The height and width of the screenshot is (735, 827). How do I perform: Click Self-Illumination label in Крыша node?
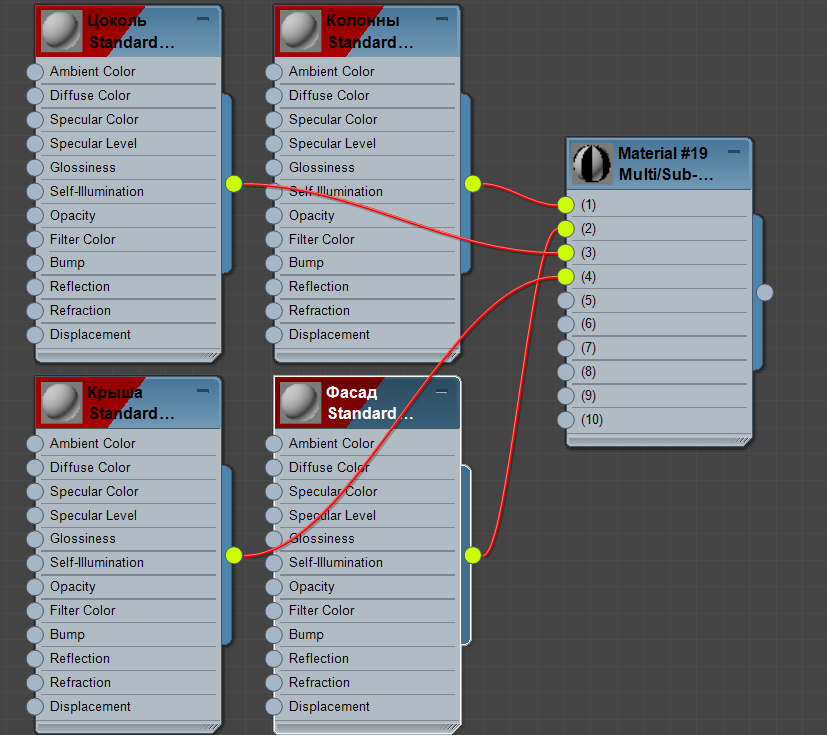pyautogui.click(x=97, y=563)
